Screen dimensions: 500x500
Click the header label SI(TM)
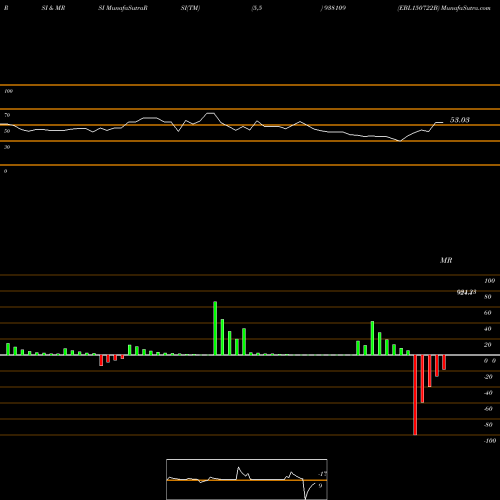[x=190, y=8]
